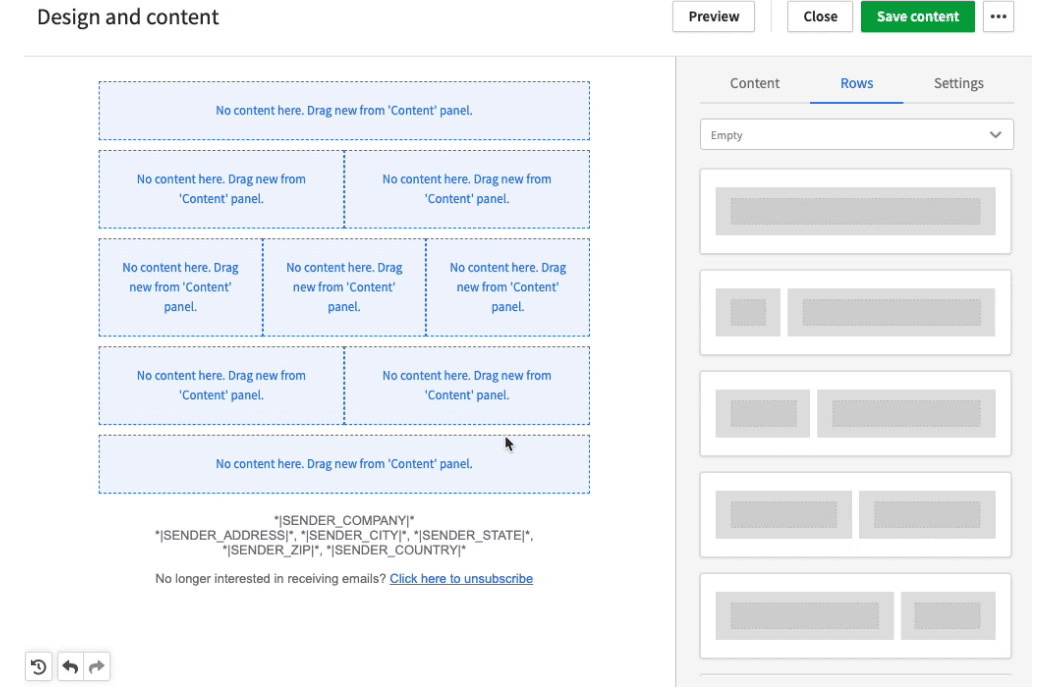Image resolution: width=1062 pixels, height=692 pixels.
Task: Select the Rows tab
Action: coord(856,84)
